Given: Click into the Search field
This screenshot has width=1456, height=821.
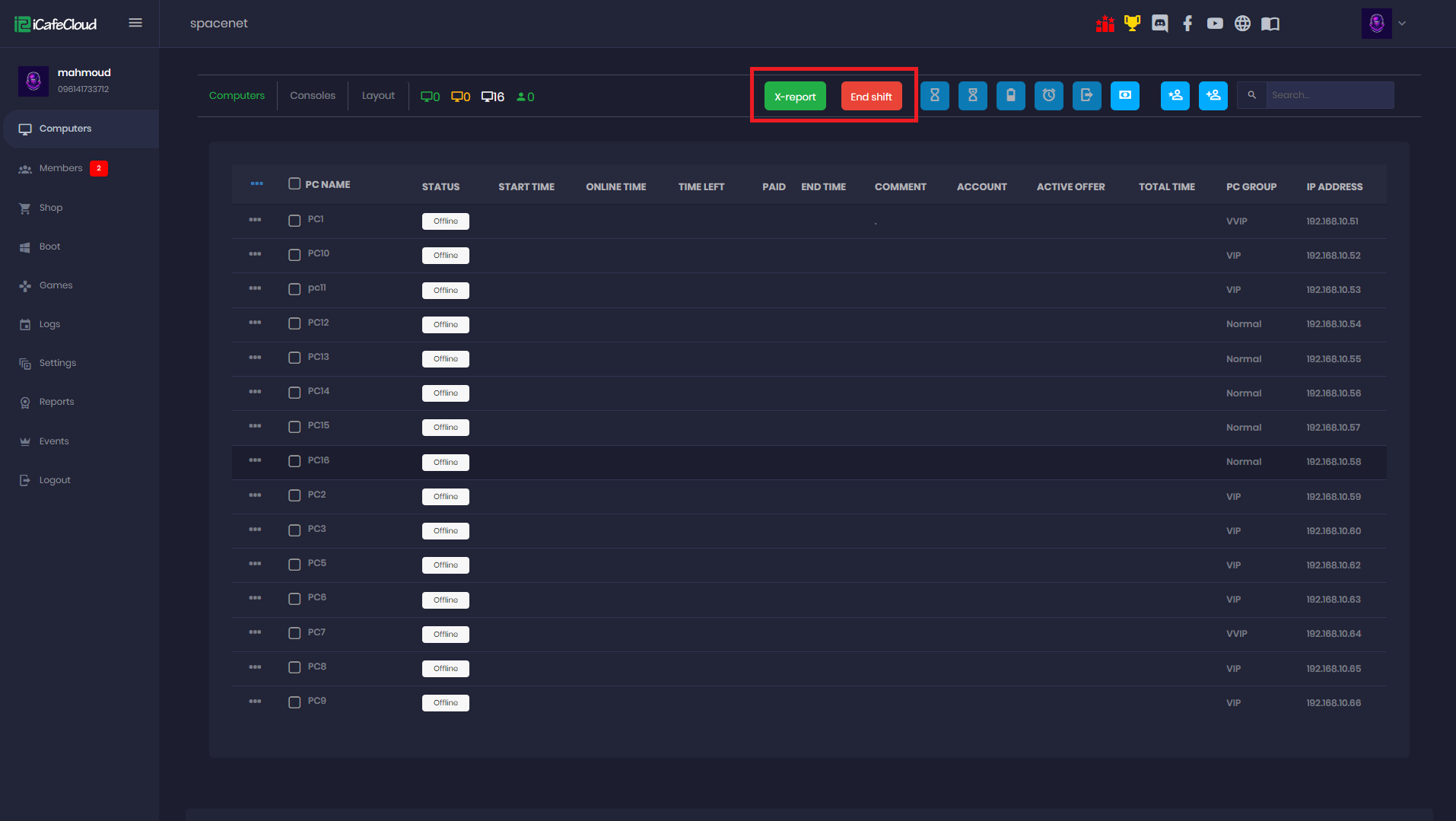Looking at the screenshot, I should [x=1328, y=95].
